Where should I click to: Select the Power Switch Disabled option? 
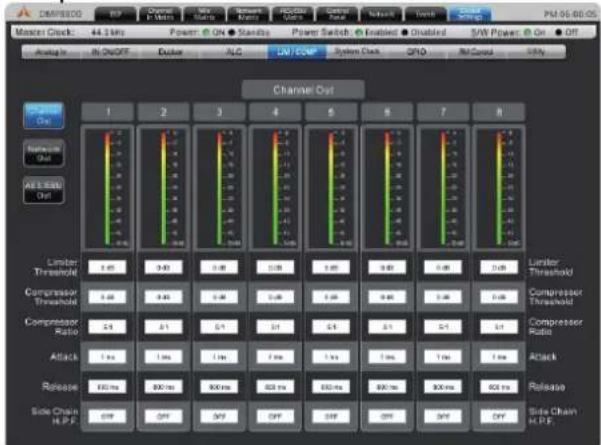point(405,32)
